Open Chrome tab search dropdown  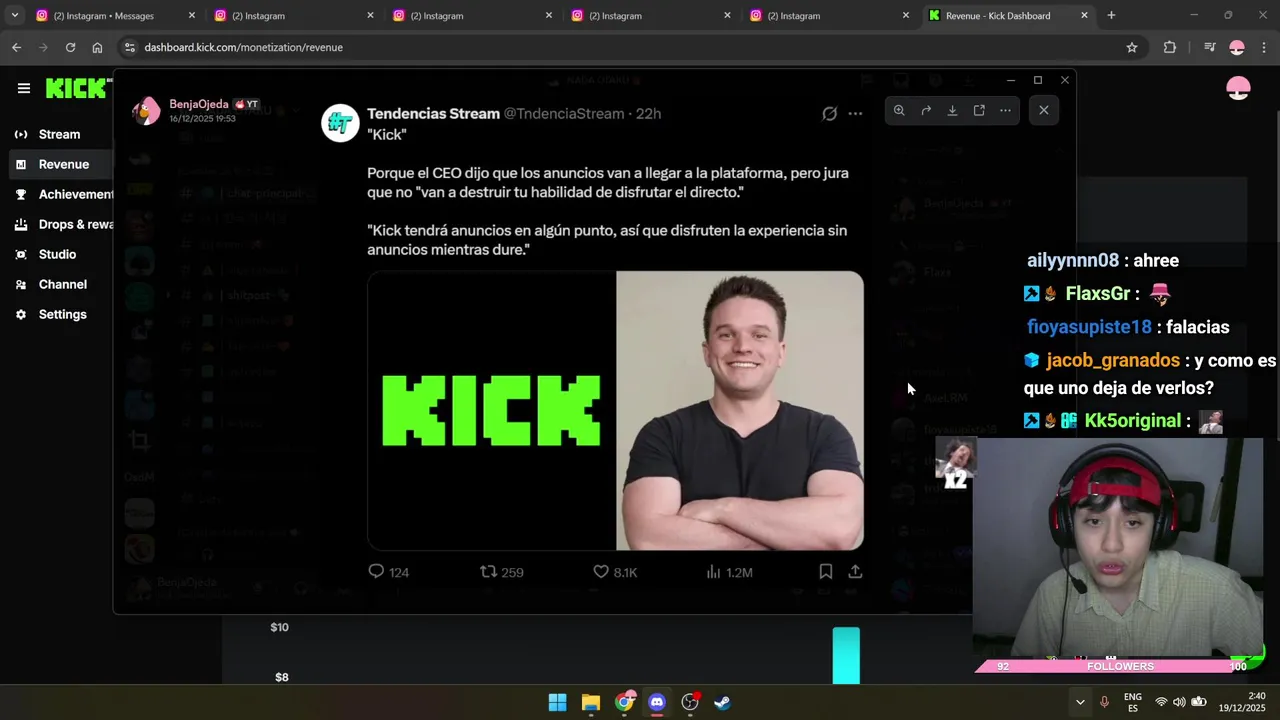pyautogui.click(x=14, y=16)
